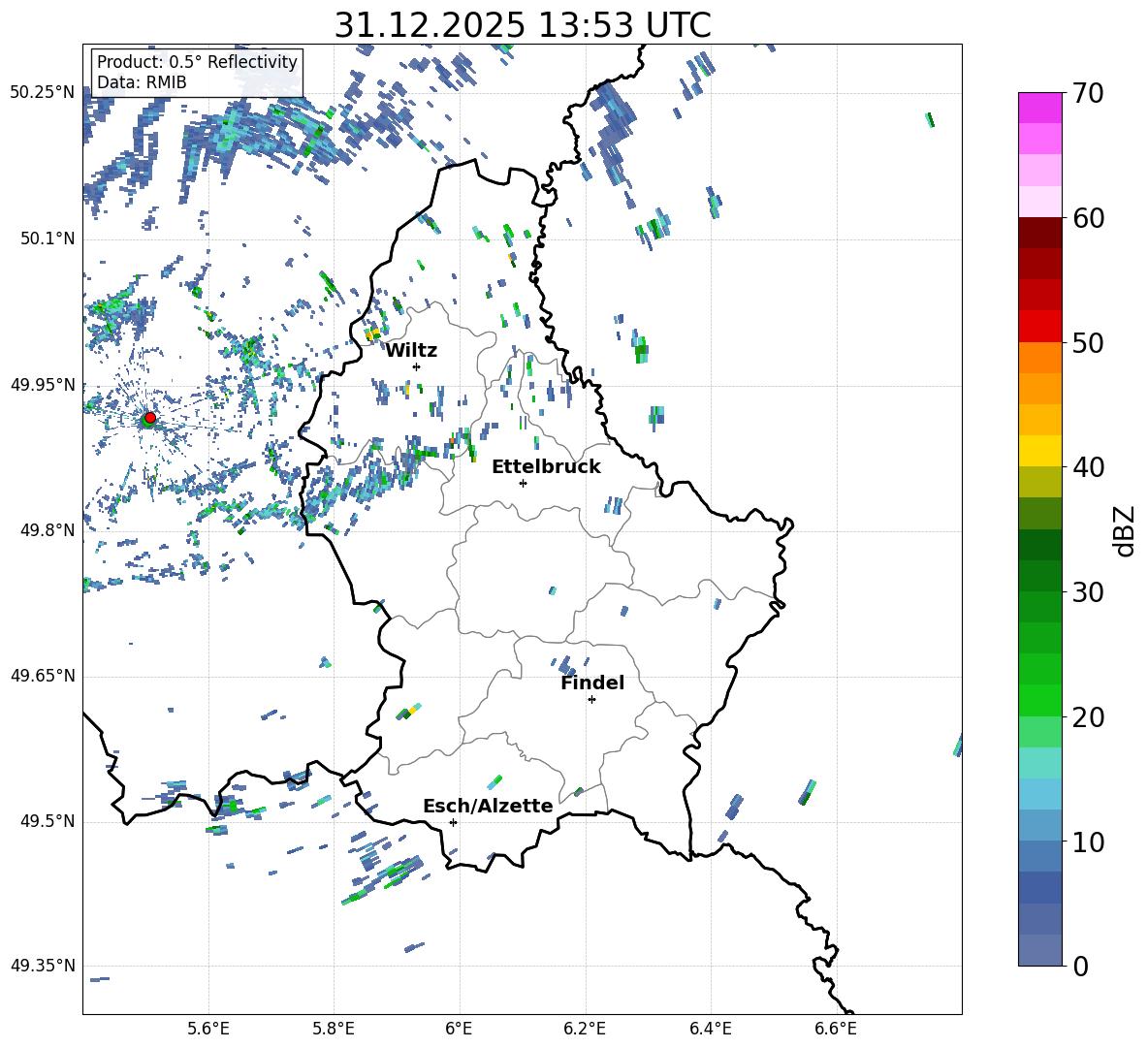
Task: Click the Esch/Alzette city label
Action: point(488,806)
